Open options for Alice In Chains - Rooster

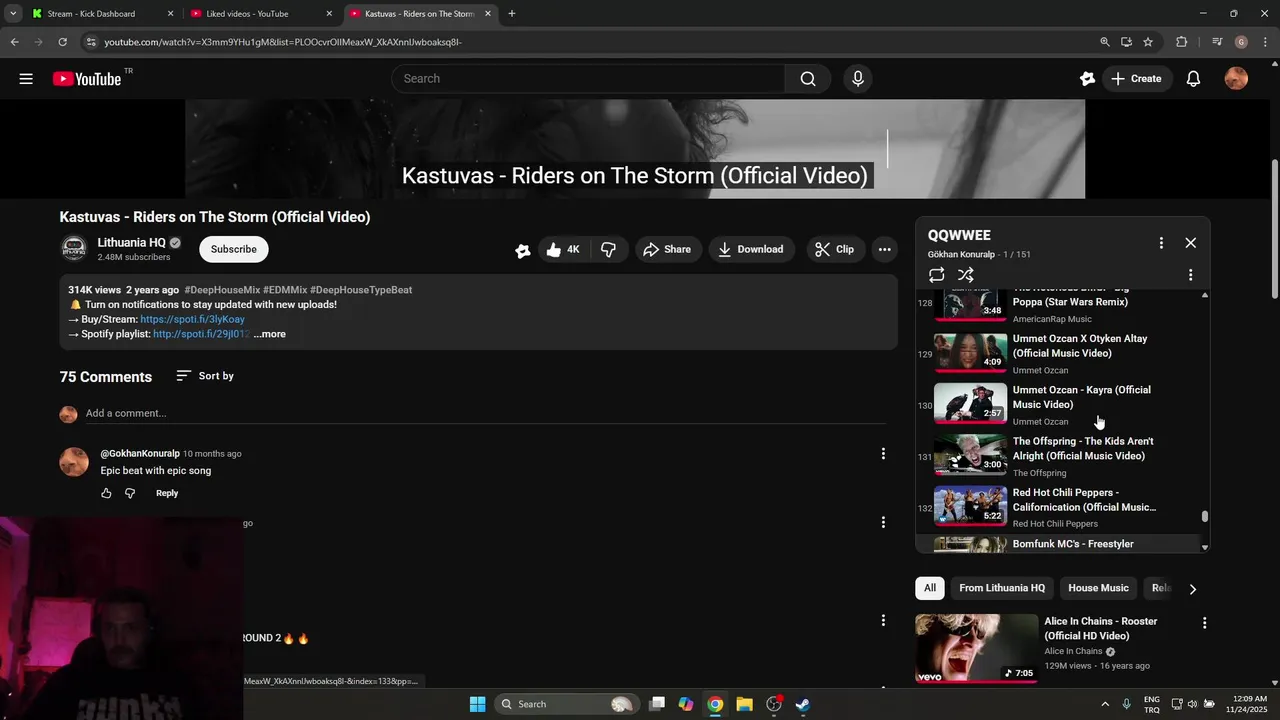1204,623
